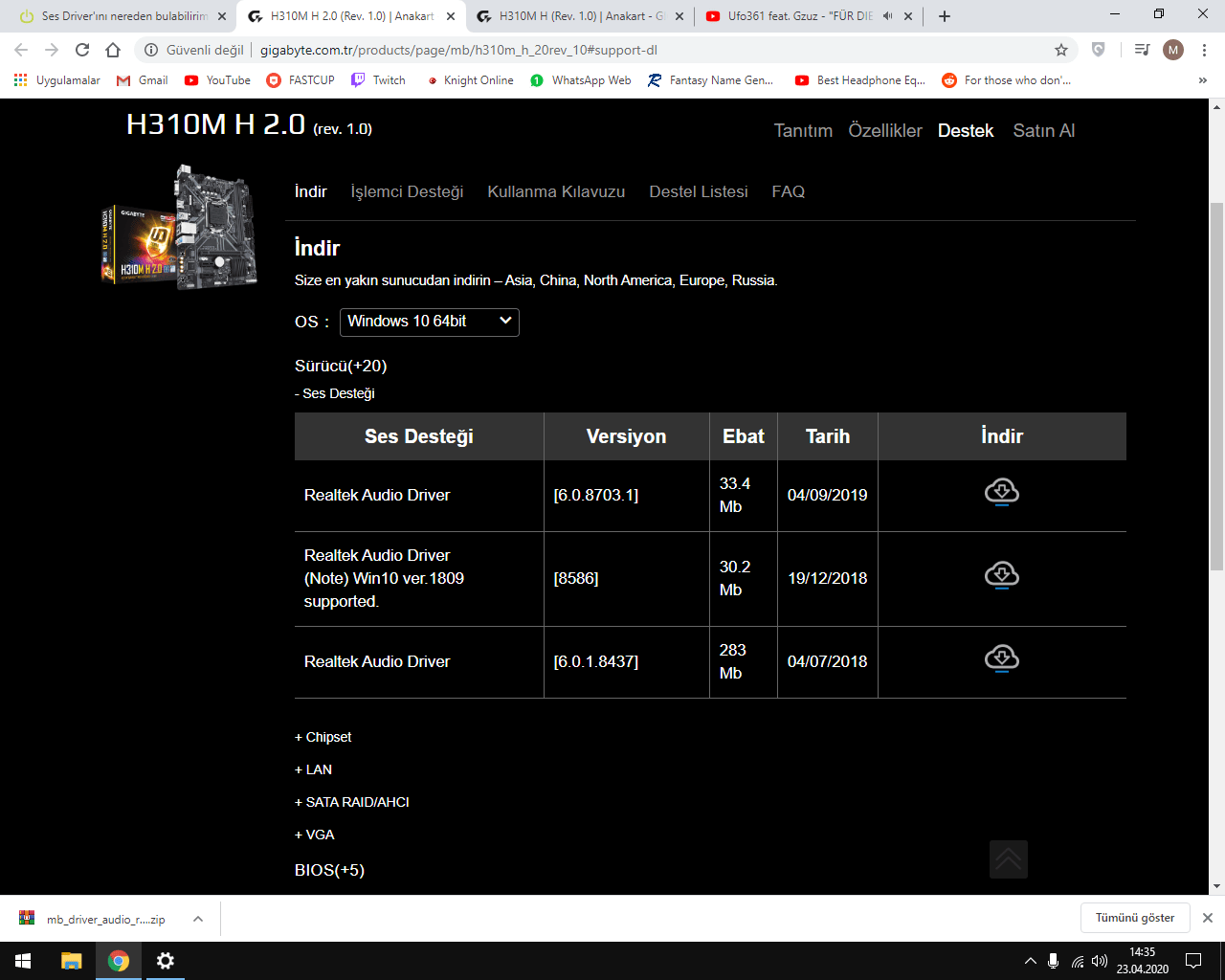This screenshot has width=1225, height=980.
Task: Show hidden system tray icons
Action: tap(1030, 961)
